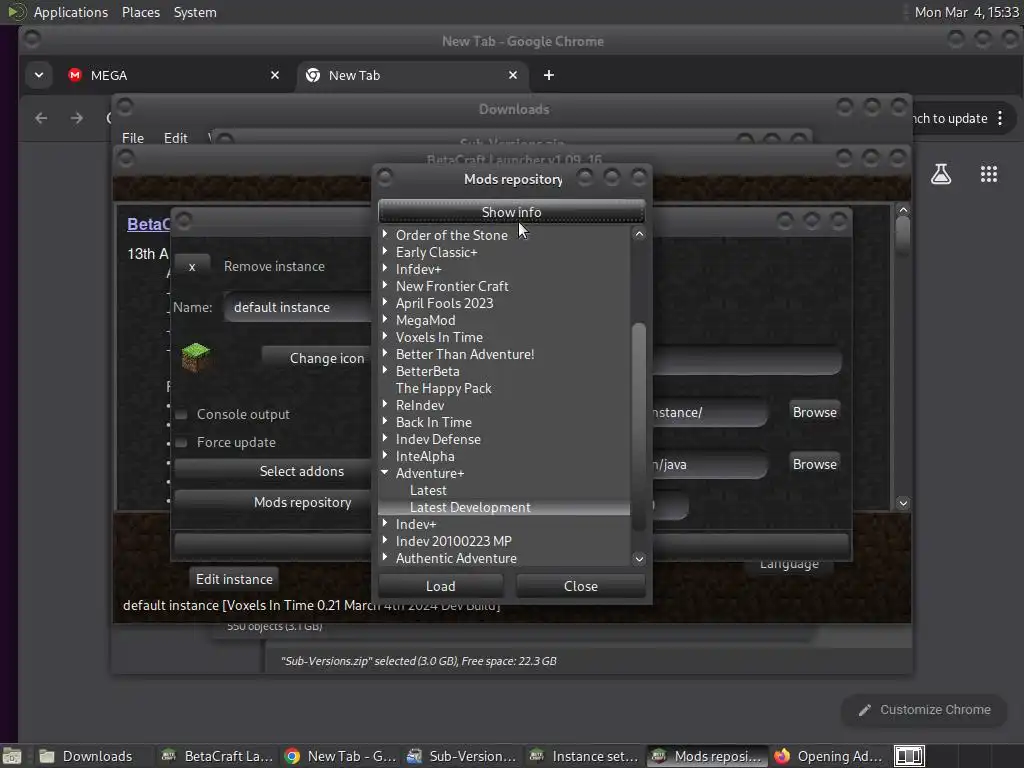Click Browse next to java path
The height and width of the screenshot is (768, 1024).
pos(814,464)
